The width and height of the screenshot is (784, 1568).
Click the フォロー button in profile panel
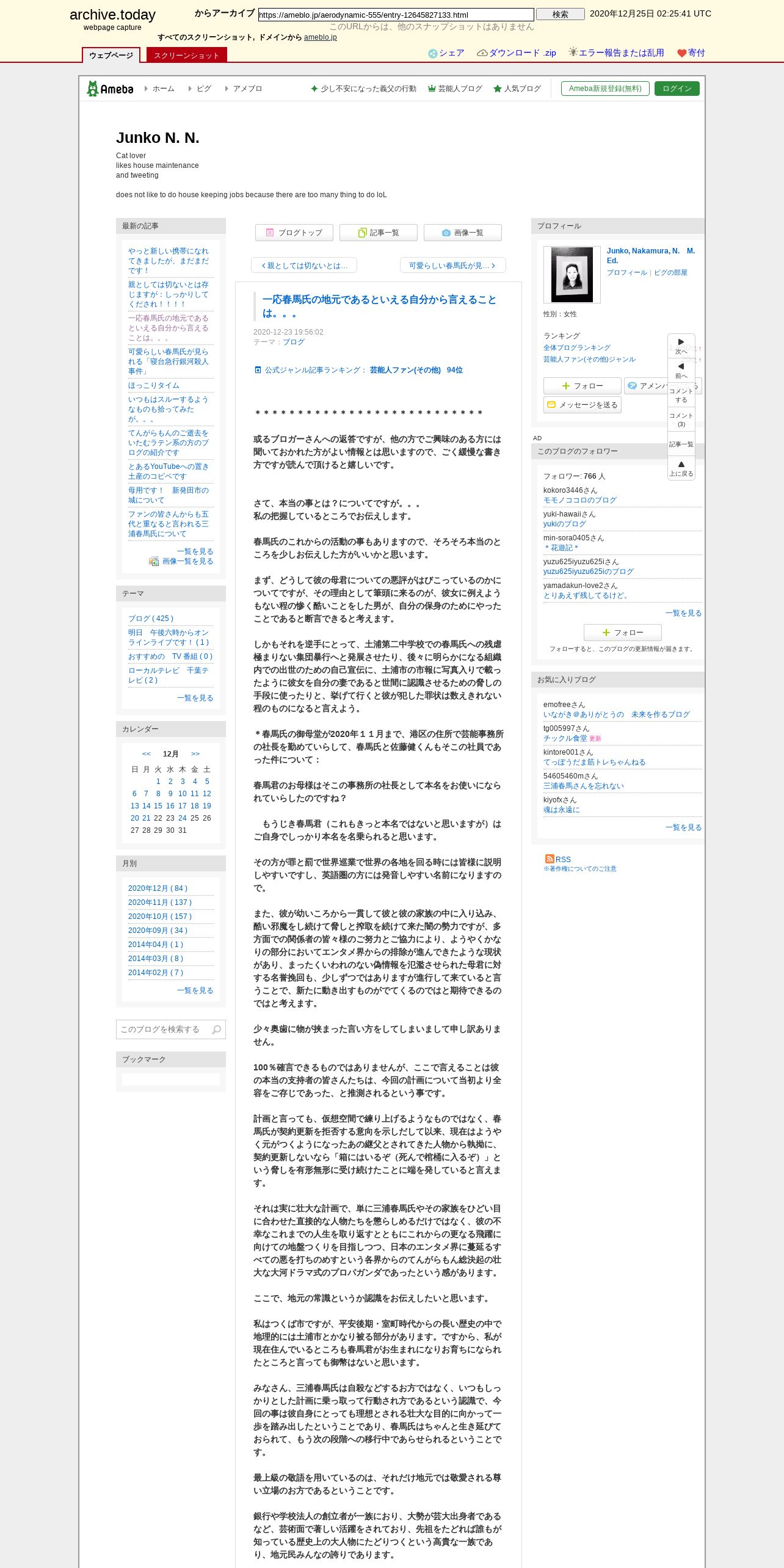pos(583,386)
